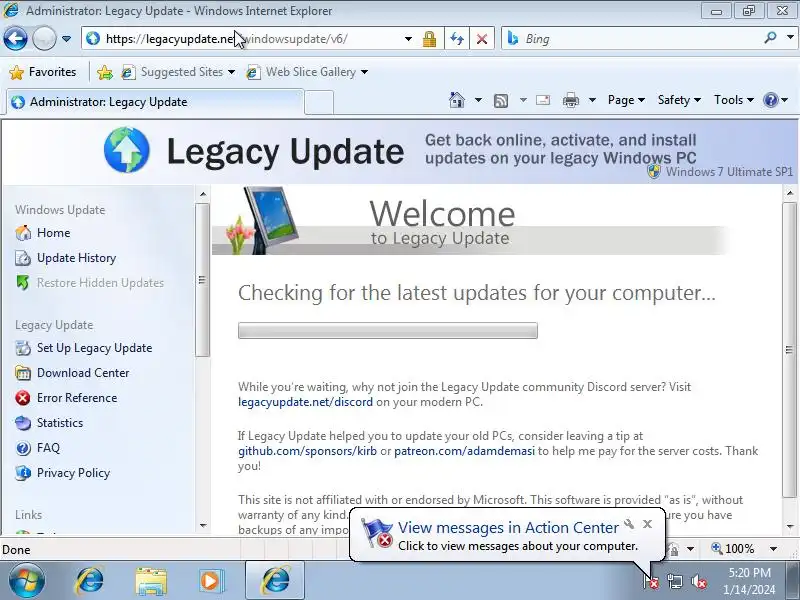Image resolution: width=800 pixels, height=600 pixels.
Task: Open Privacy Policy in sidebar
Action: (73, 473)
